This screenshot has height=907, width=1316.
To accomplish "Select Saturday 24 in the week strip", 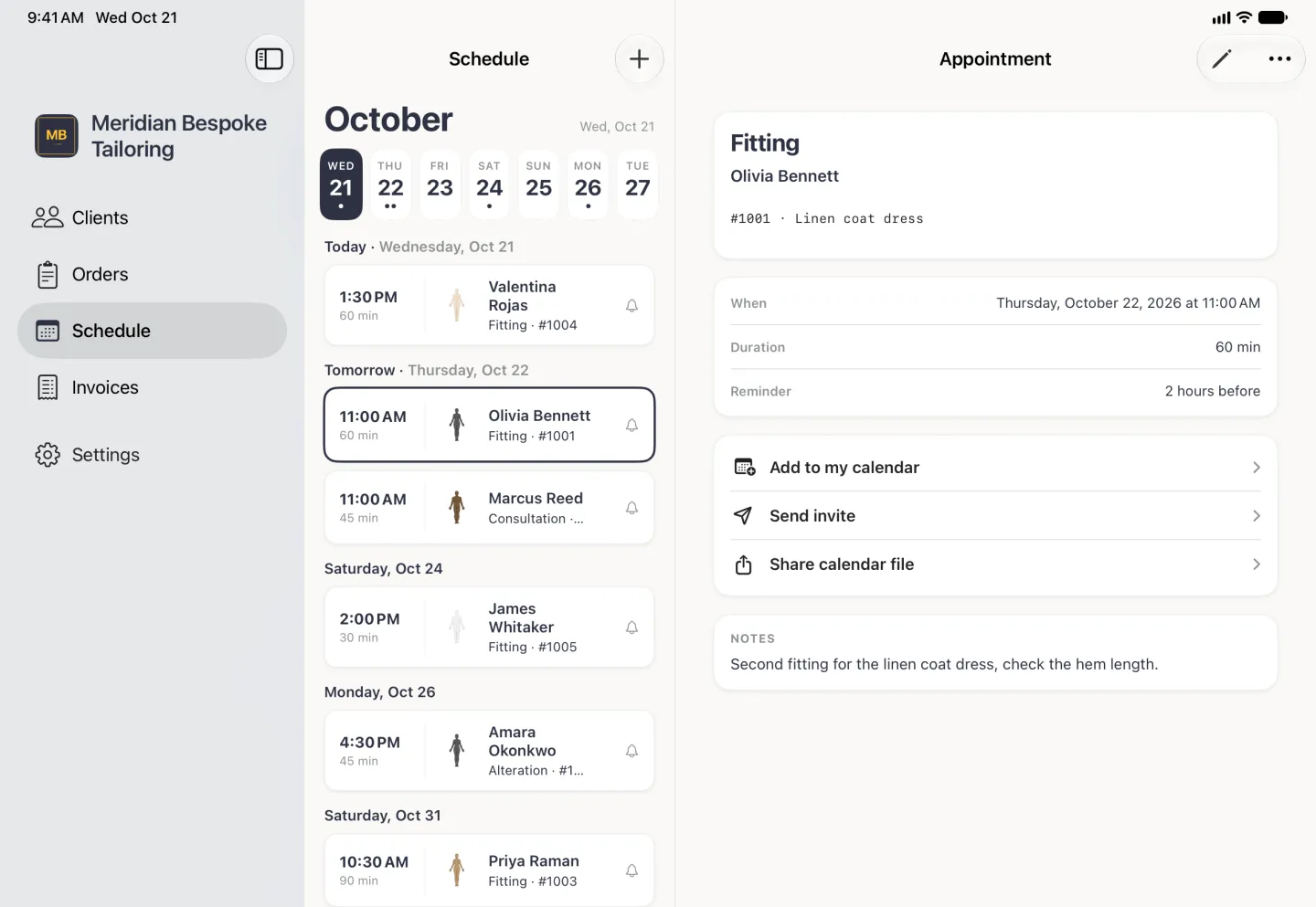I will pyautogui.click(x=489, y=185).
